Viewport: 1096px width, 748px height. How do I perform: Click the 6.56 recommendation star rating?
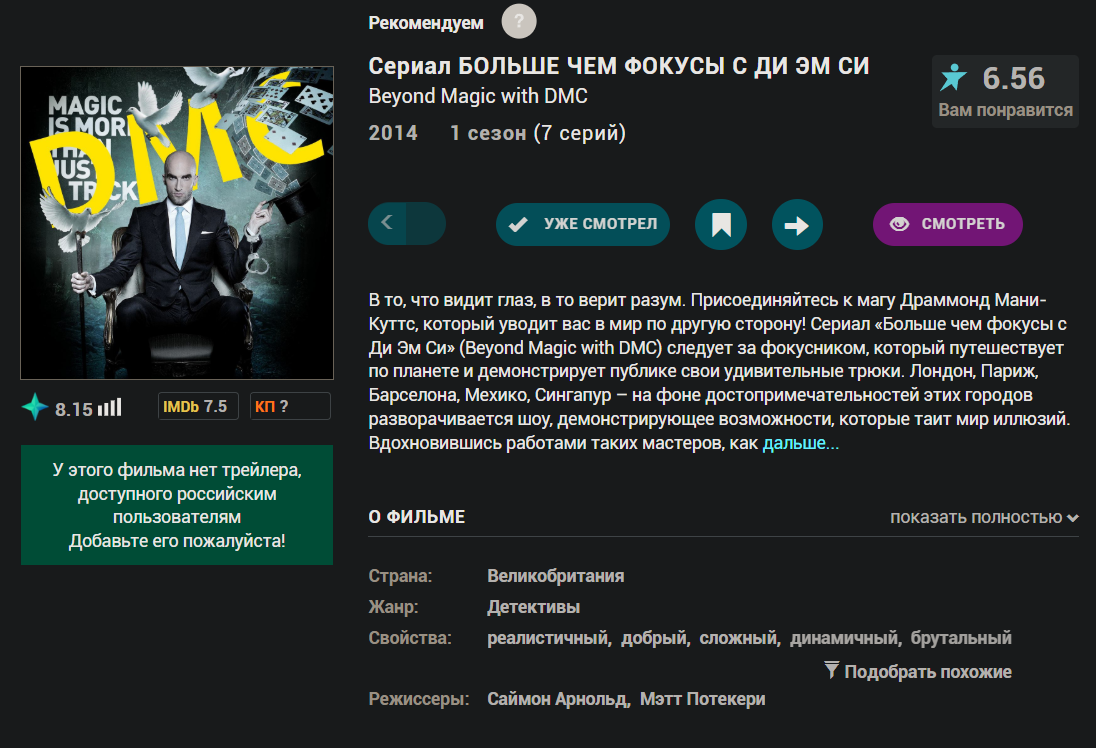tap(1005, 91)
